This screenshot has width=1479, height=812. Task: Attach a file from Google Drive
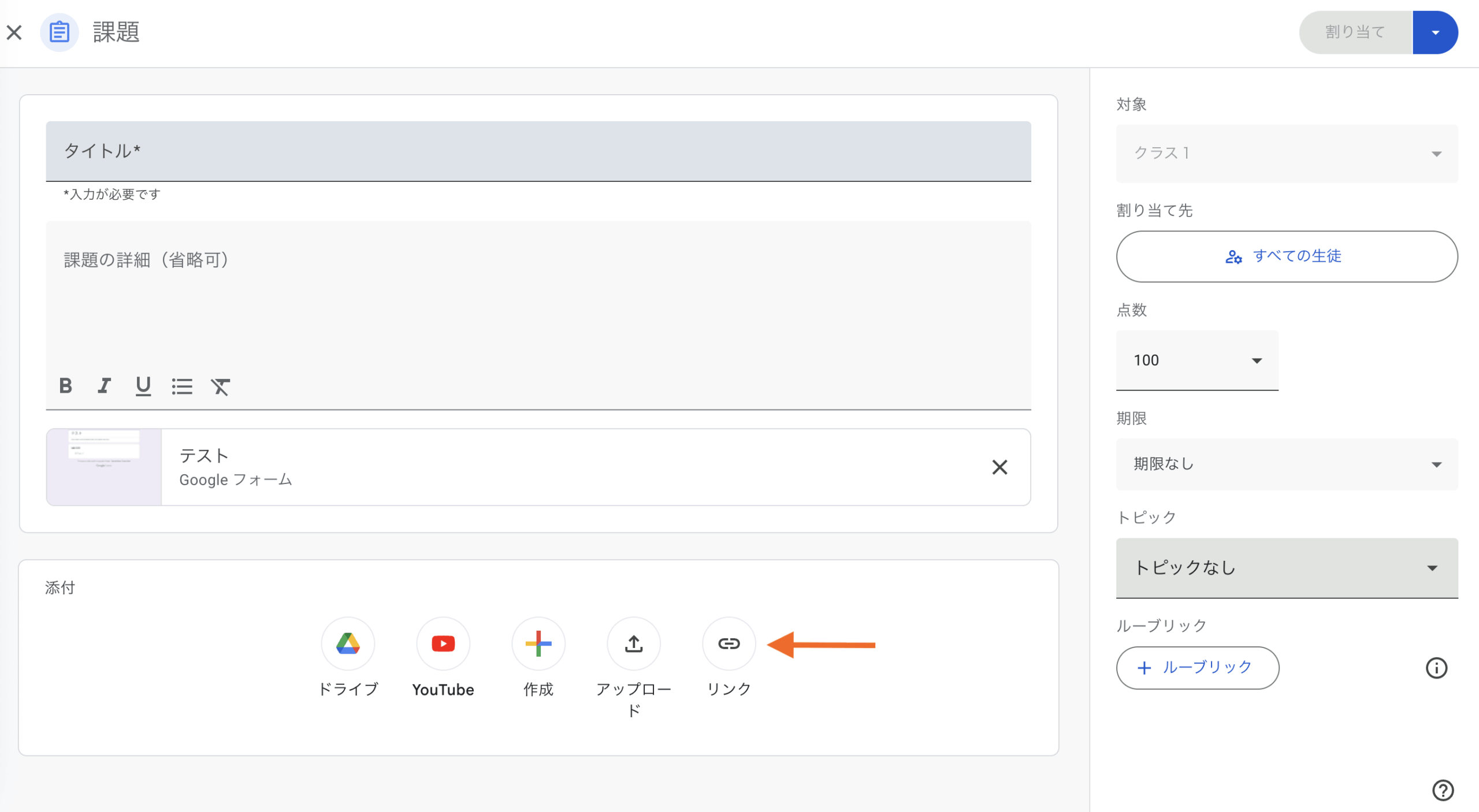(348, 643)
